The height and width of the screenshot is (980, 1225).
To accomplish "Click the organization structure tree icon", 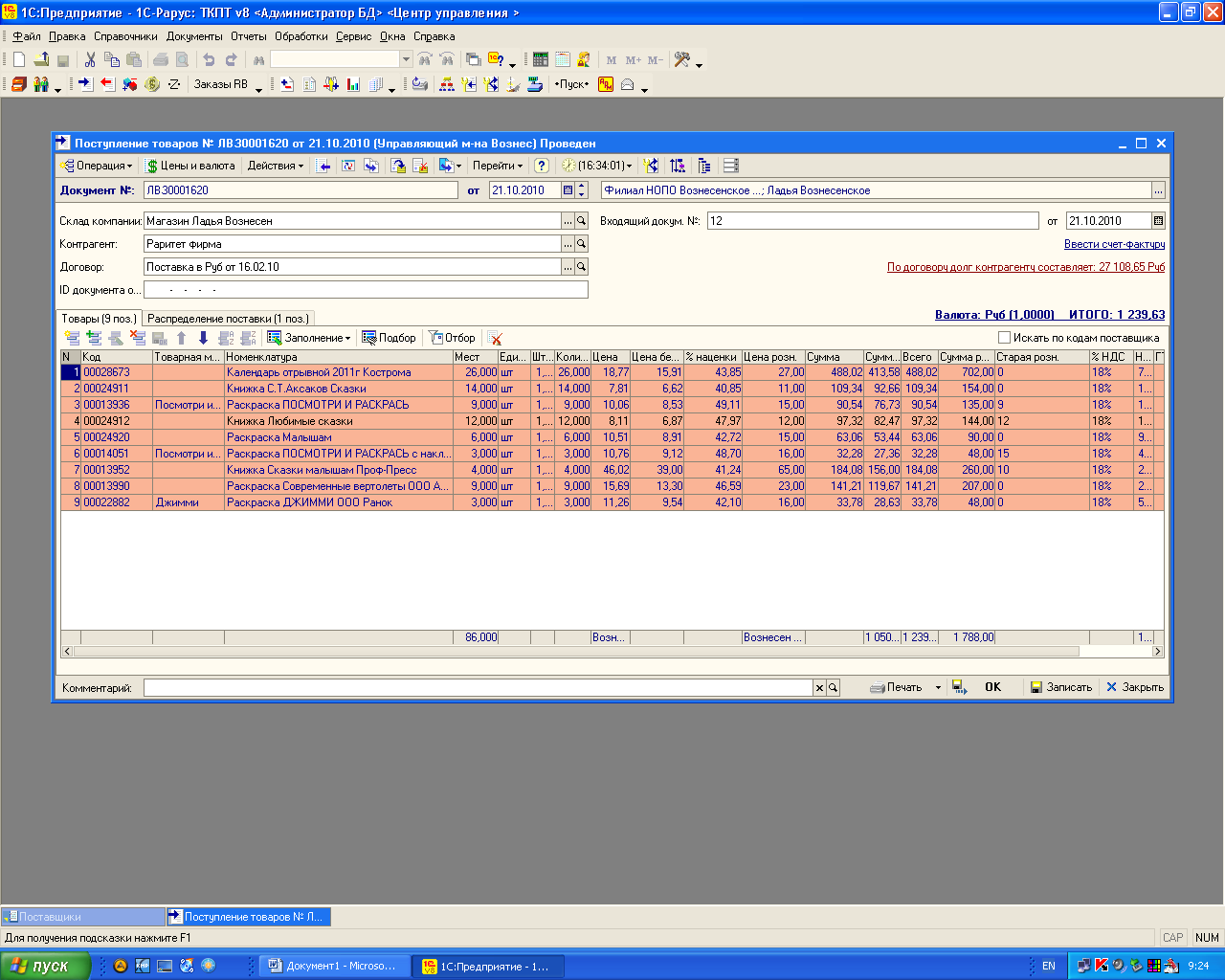I will point(447,84).
